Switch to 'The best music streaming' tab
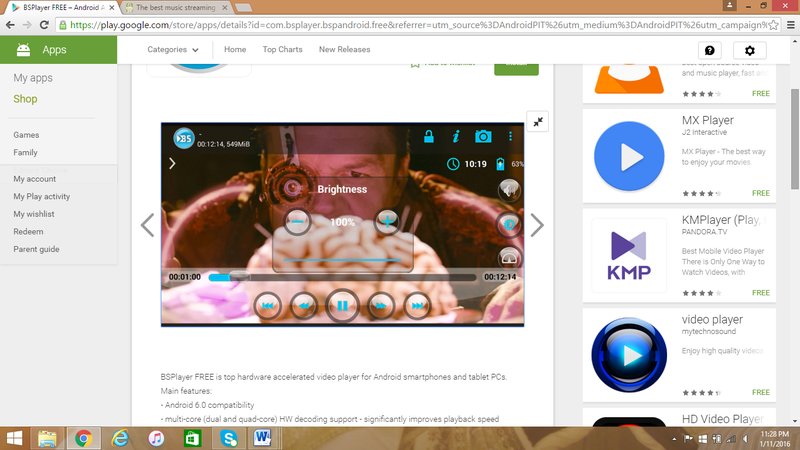Image resolution: width=800 pixels, height=450 pixels. point(176,8)
